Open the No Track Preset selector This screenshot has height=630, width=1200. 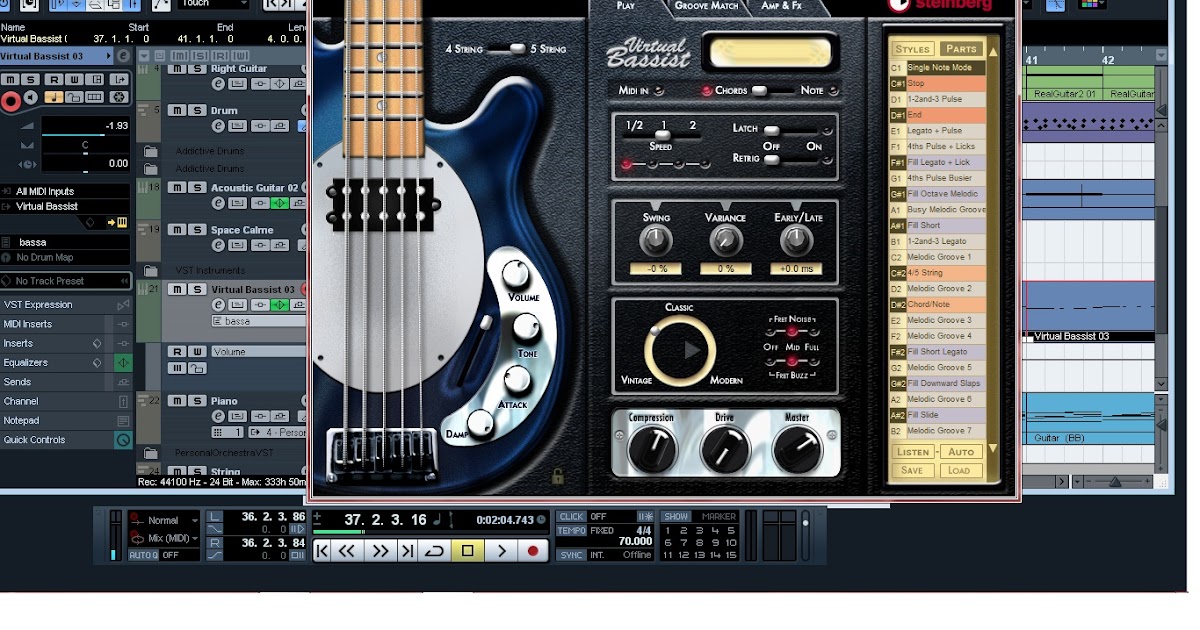point(66,281)
